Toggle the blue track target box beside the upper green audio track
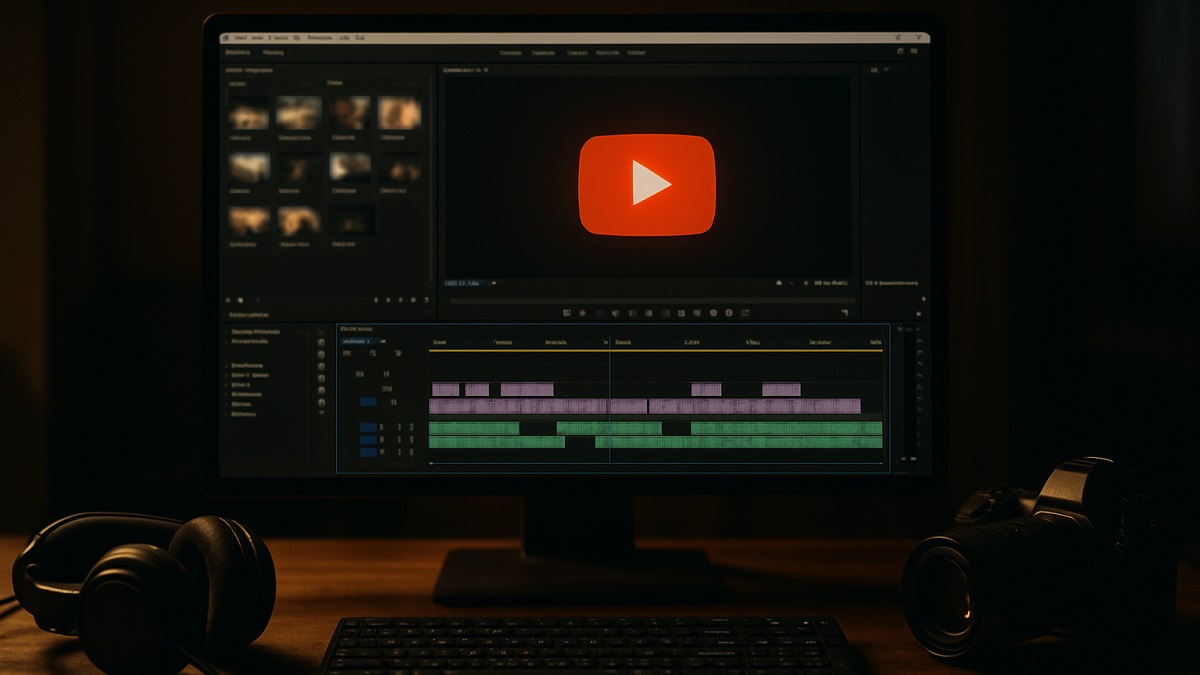 [x=368, y=428]
